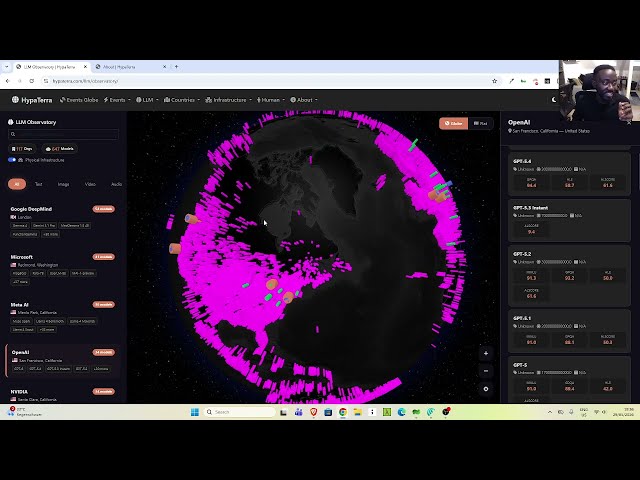Image resolution: width=640 pixels, height=480 pixels.
Task: Switch to Flat map view
Action: tap(480, 123)
